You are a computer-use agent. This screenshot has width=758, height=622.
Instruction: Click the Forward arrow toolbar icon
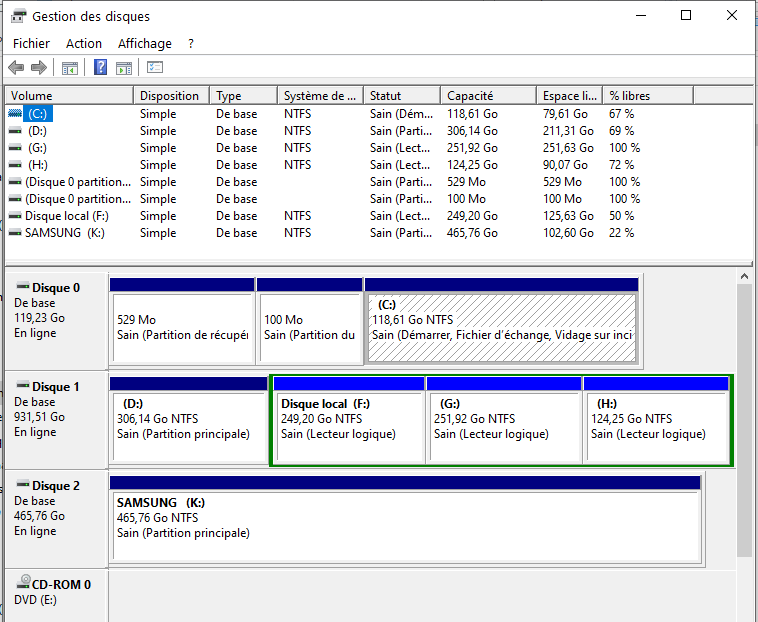tap(39, 67)
